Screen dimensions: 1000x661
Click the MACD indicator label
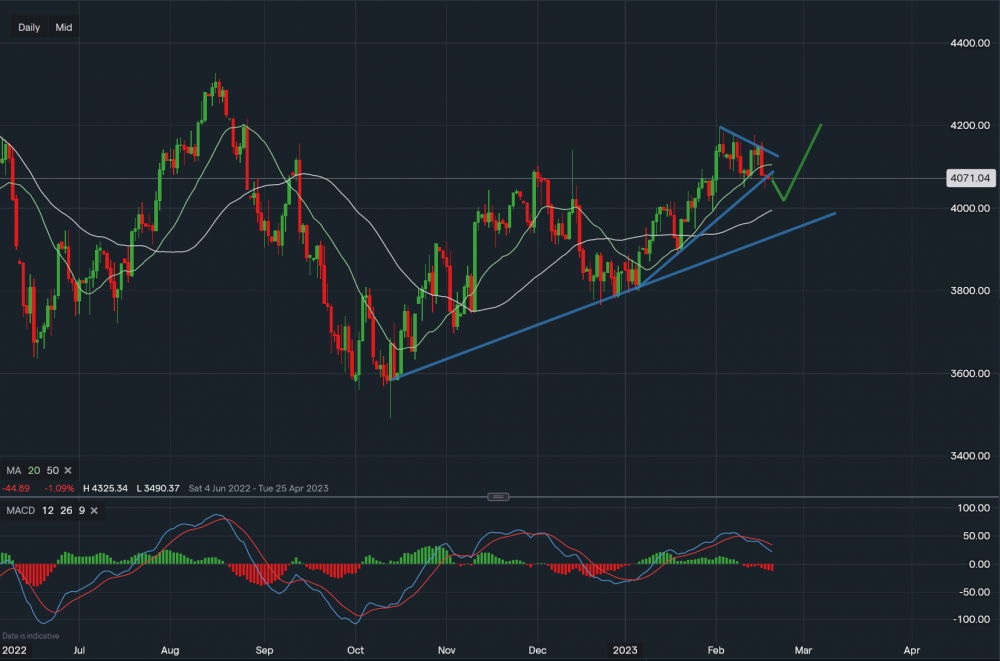point(18,512)
